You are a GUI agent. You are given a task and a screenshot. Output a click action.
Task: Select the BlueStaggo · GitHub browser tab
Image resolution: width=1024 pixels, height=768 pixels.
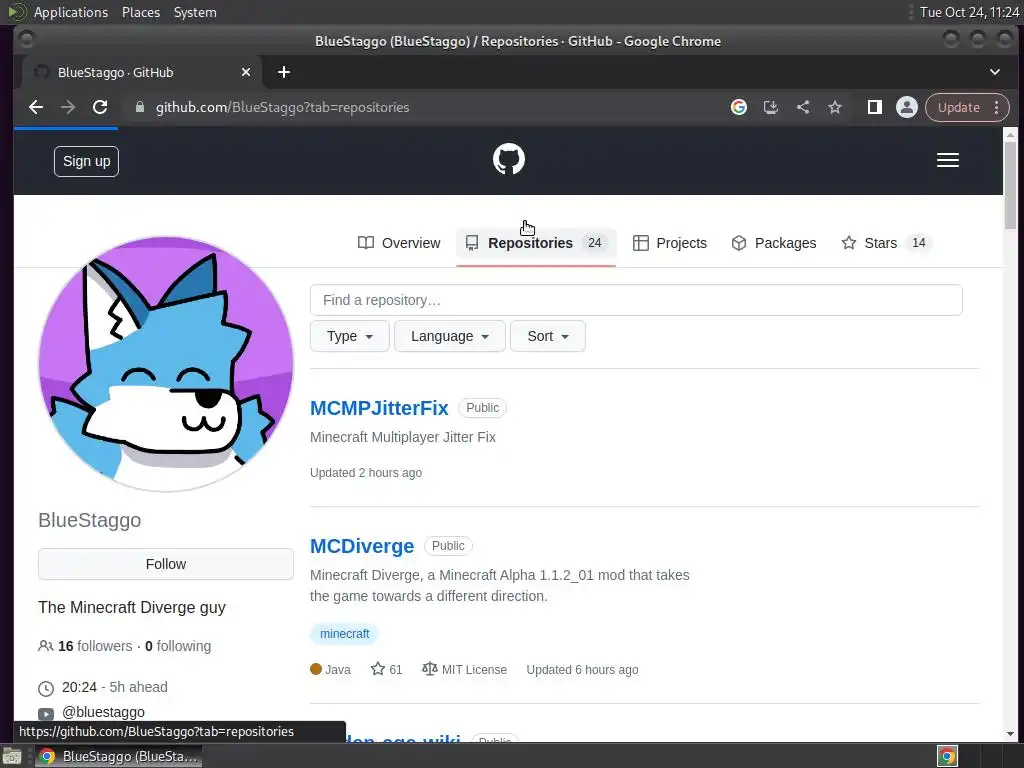pyautogui.click(x=142, y=72)
